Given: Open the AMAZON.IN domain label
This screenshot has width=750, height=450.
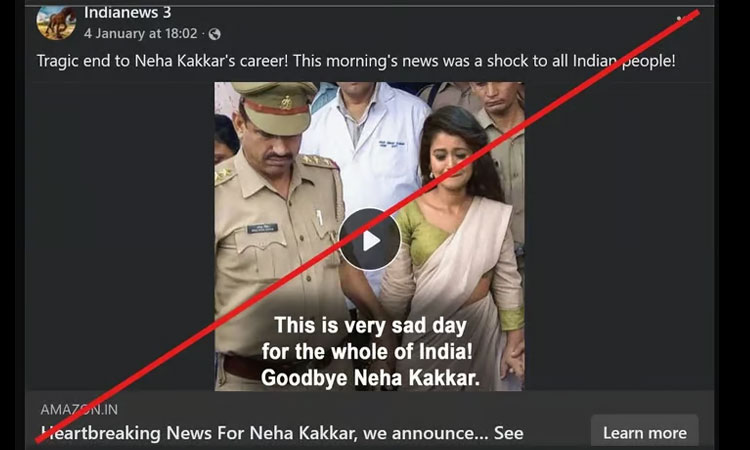Looking at the screenshot, I should (79, 410).
